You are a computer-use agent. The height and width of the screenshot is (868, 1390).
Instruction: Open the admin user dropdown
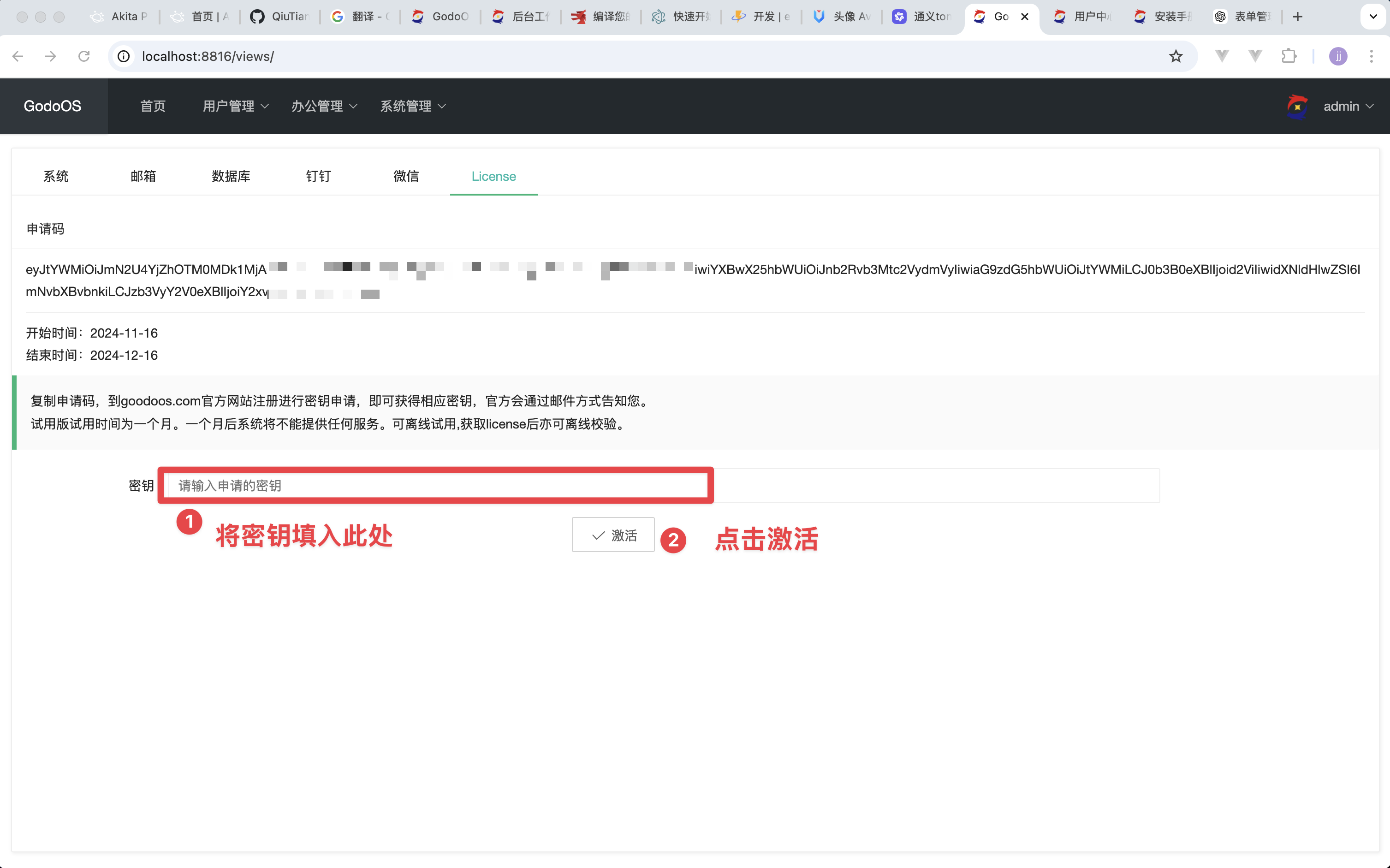[1348, 106]
